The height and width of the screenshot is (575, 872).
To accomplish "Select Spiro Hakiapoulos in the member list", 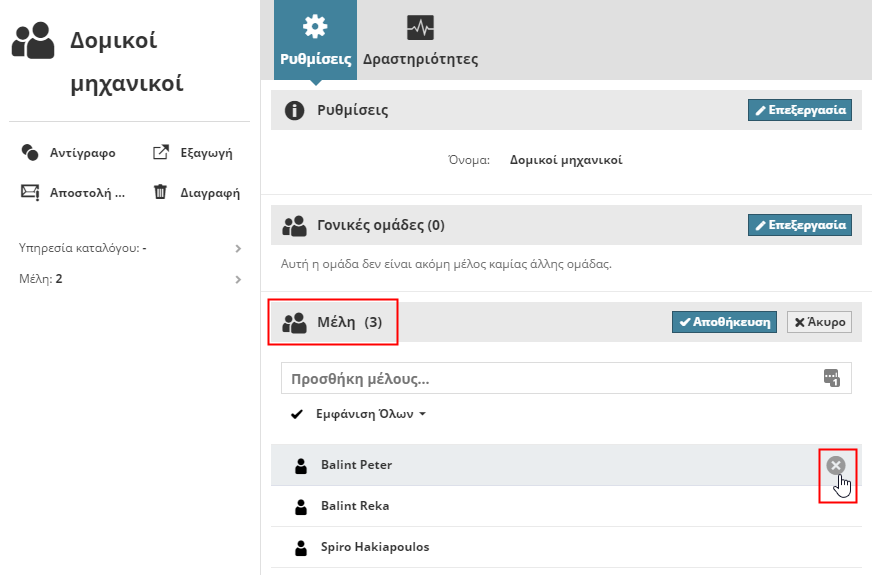I will tap(375, 548).
